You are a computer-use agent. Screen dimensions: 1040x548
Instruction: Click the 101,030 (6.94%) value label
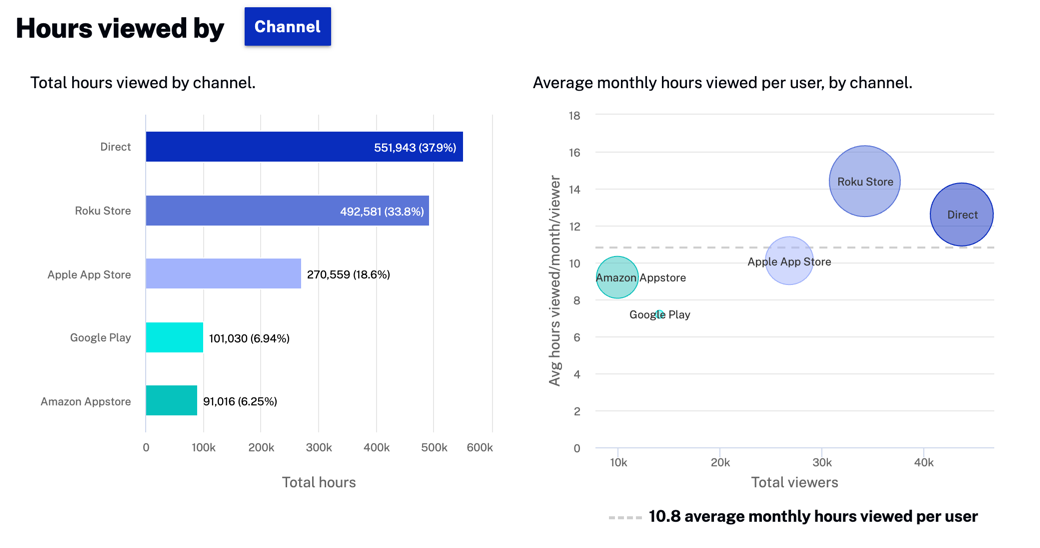pyautogui.click(x=249, y=339)
